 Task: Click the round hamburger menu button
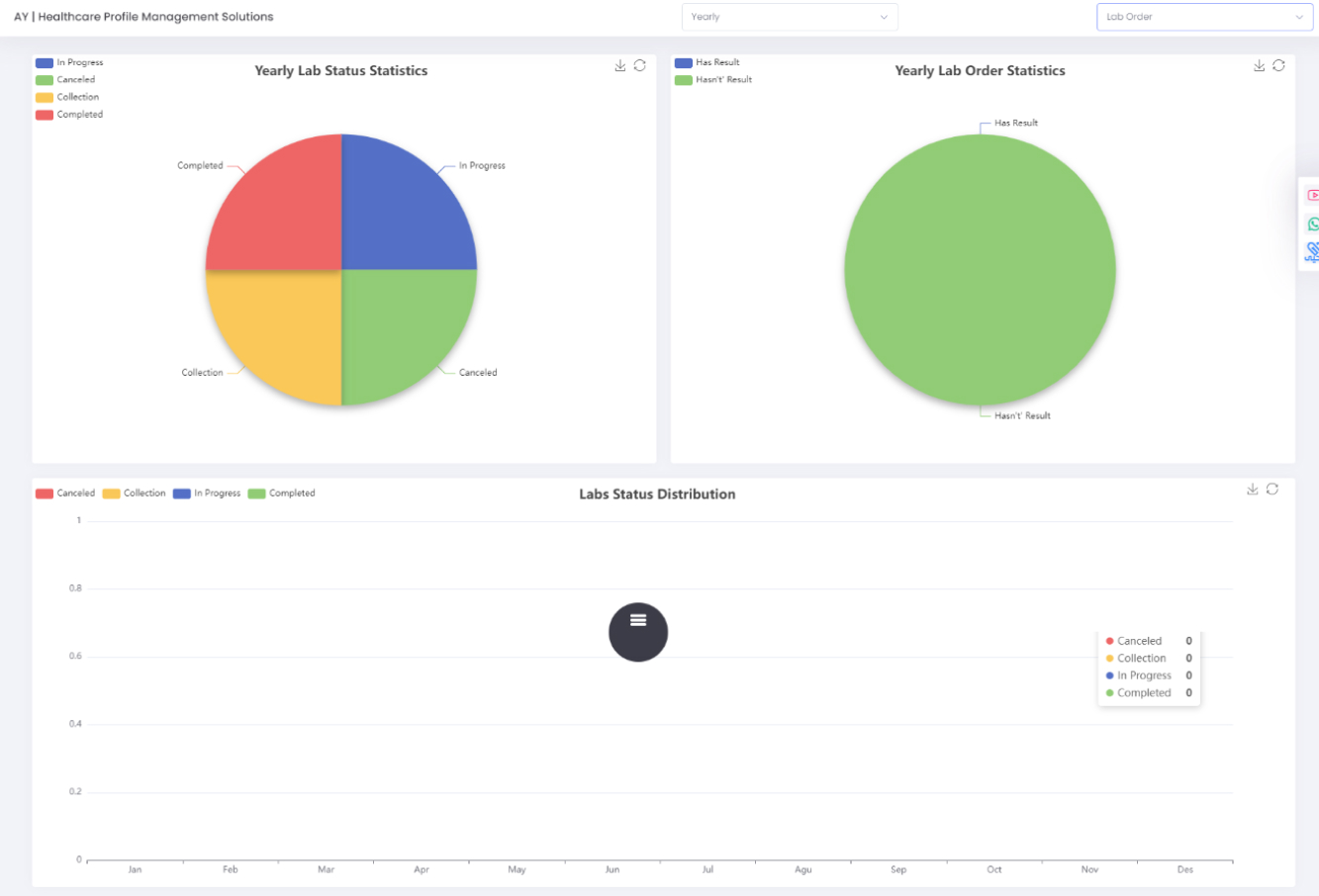638,632
